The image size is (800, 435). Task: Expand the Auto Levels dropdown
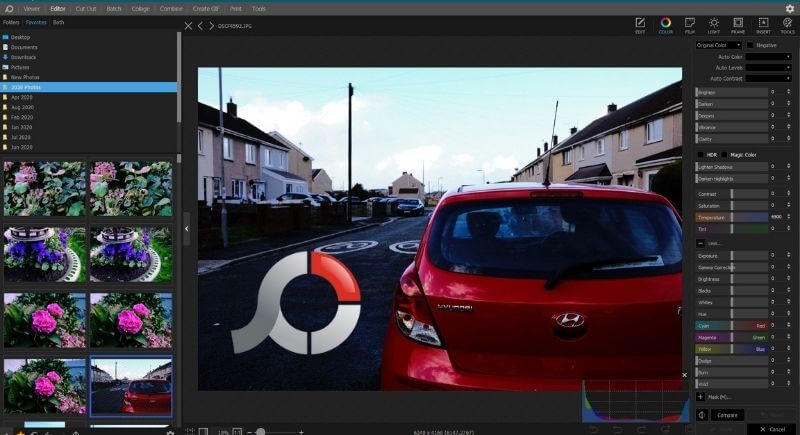pos(768,67)
